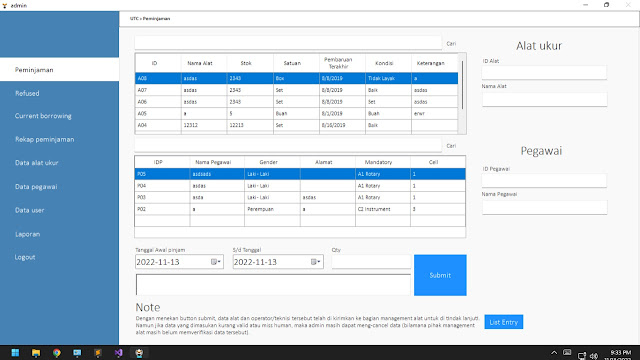Select pegawai row P03
This screenshot has height=360, width=640.
click(x=300, y=197)
